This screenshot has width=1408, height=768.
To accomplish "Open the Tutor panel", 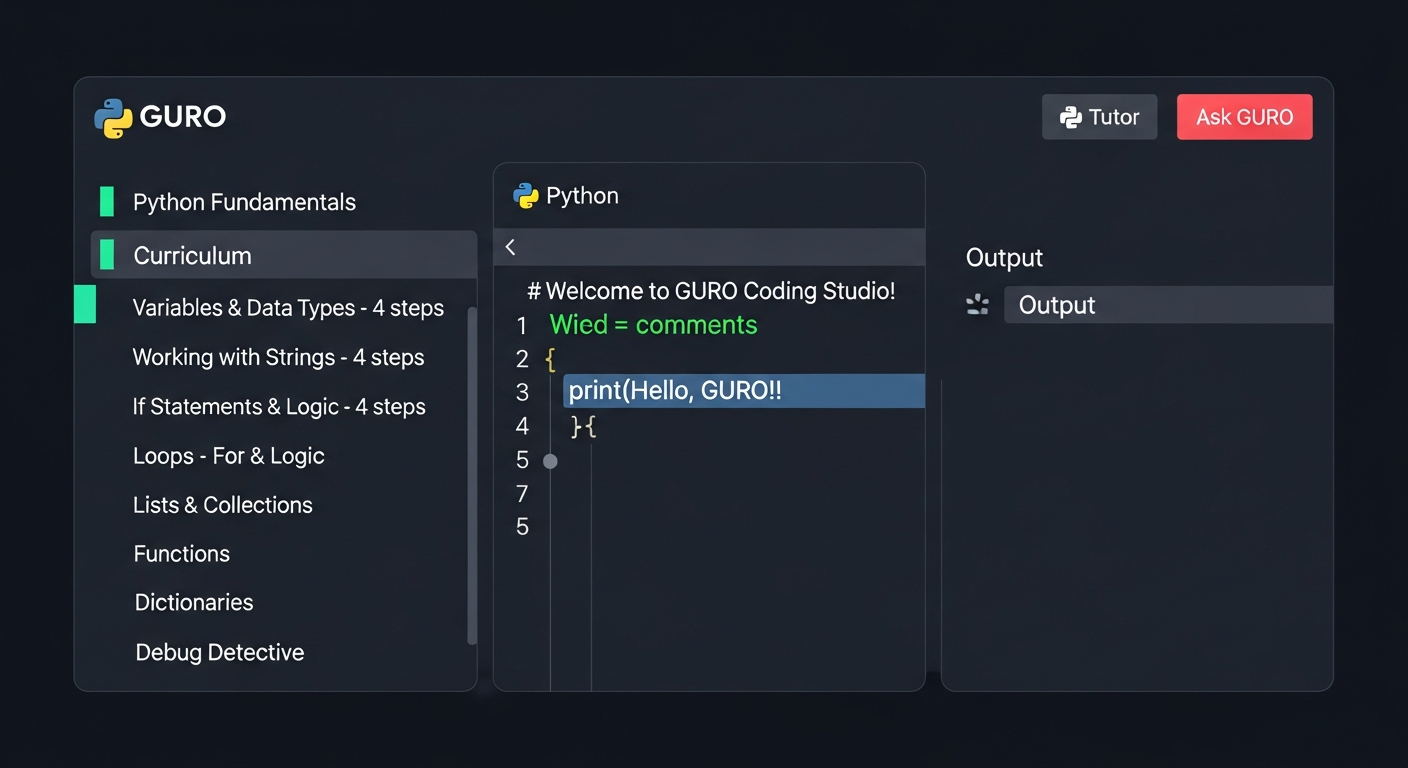I will pyautogui.click(x=1100, y=116).
